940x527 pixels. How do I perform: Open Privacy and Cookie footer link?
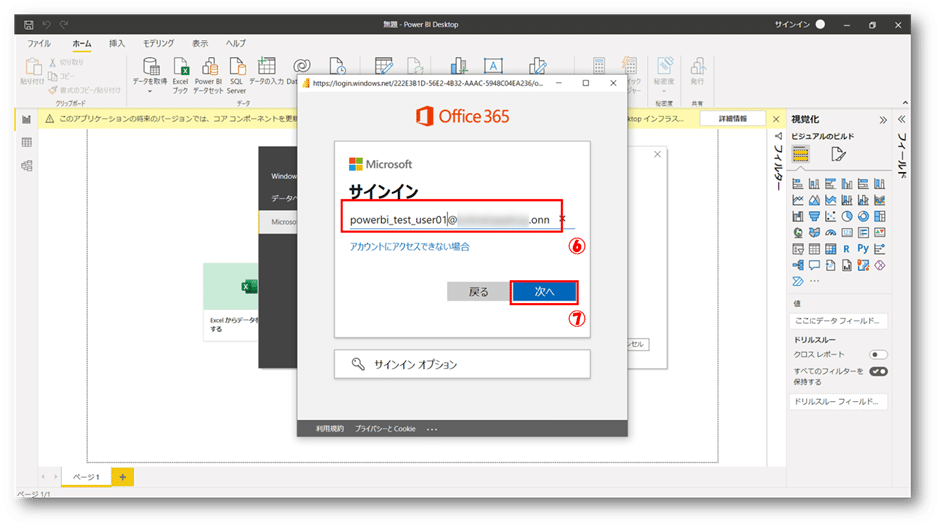385,429
